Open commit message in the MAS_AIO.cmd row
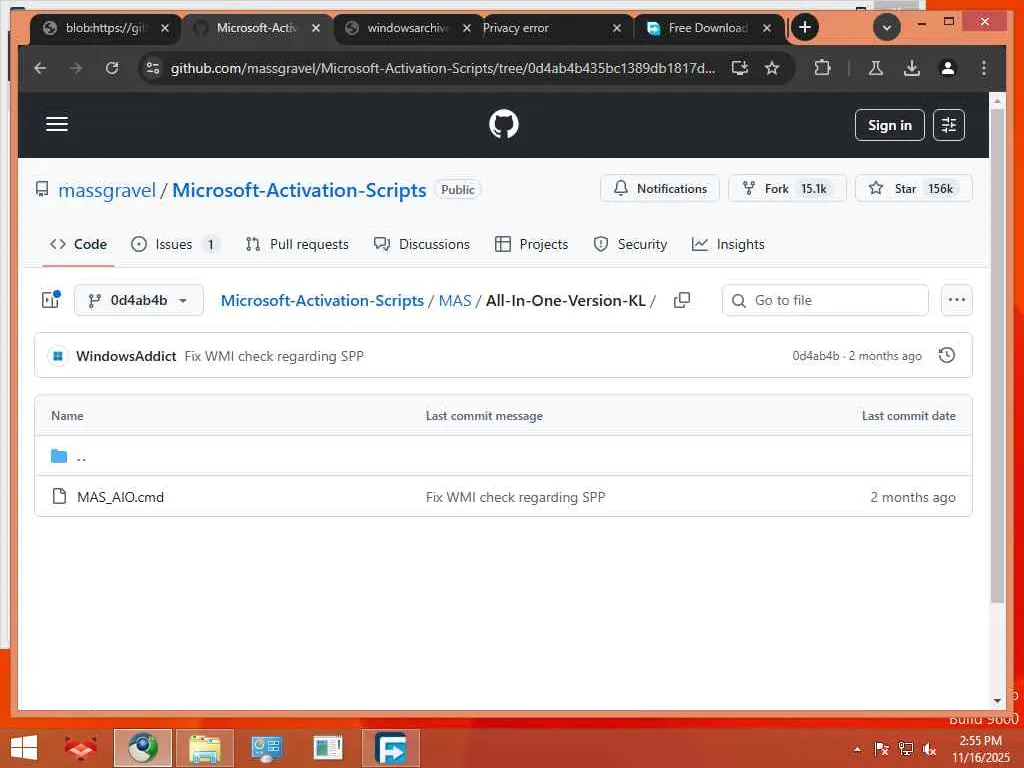This screenshot has height=768, width=1024. 515,497
